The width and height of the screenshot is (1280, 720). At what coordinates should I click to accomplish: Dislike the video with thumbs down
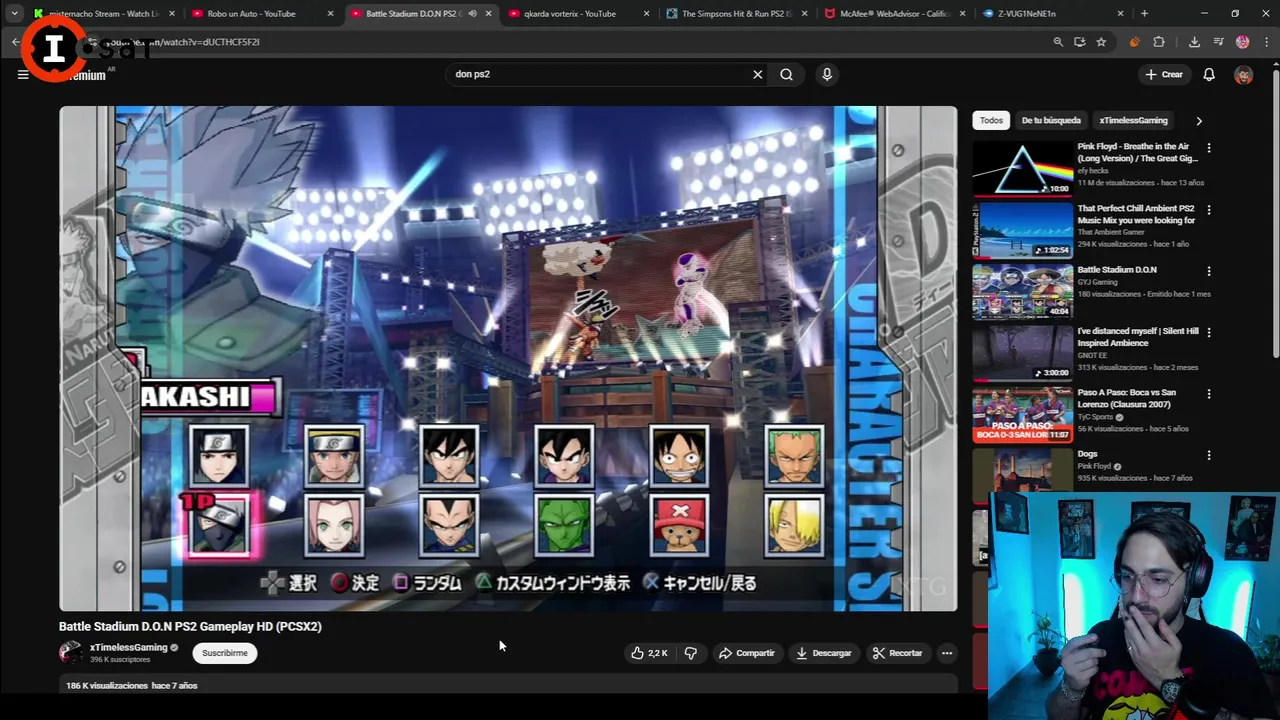(690, 653)
